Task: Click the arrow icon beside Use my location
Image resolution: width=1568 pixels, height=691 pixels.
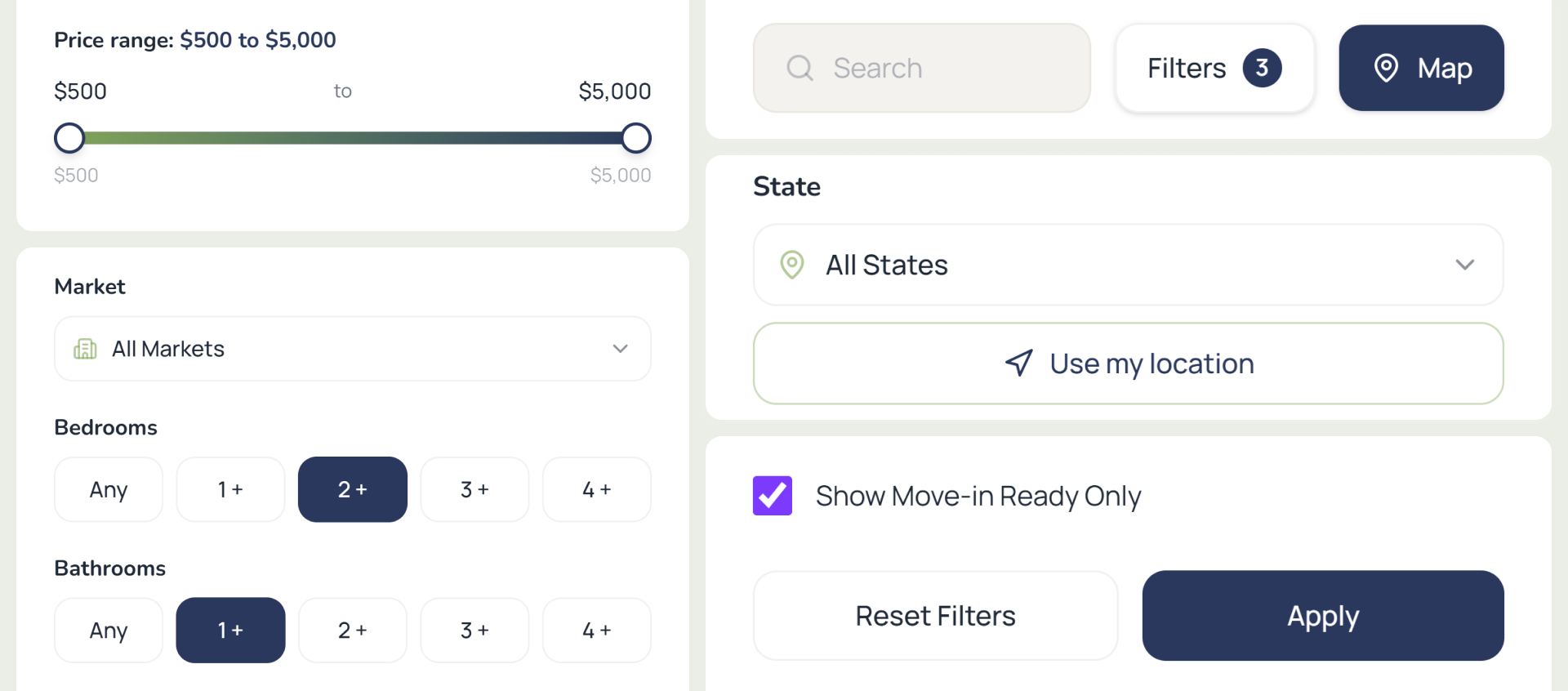Action: click(x=1019, y=363)
